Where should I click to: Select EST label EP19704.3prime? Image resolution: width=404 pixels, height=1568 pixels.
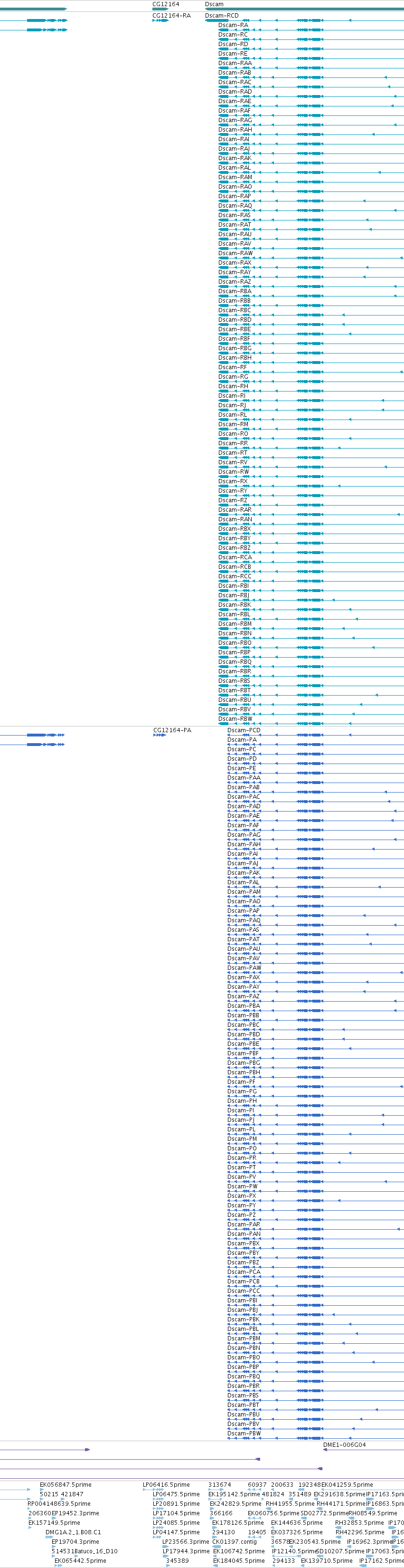coord(75,1542)
